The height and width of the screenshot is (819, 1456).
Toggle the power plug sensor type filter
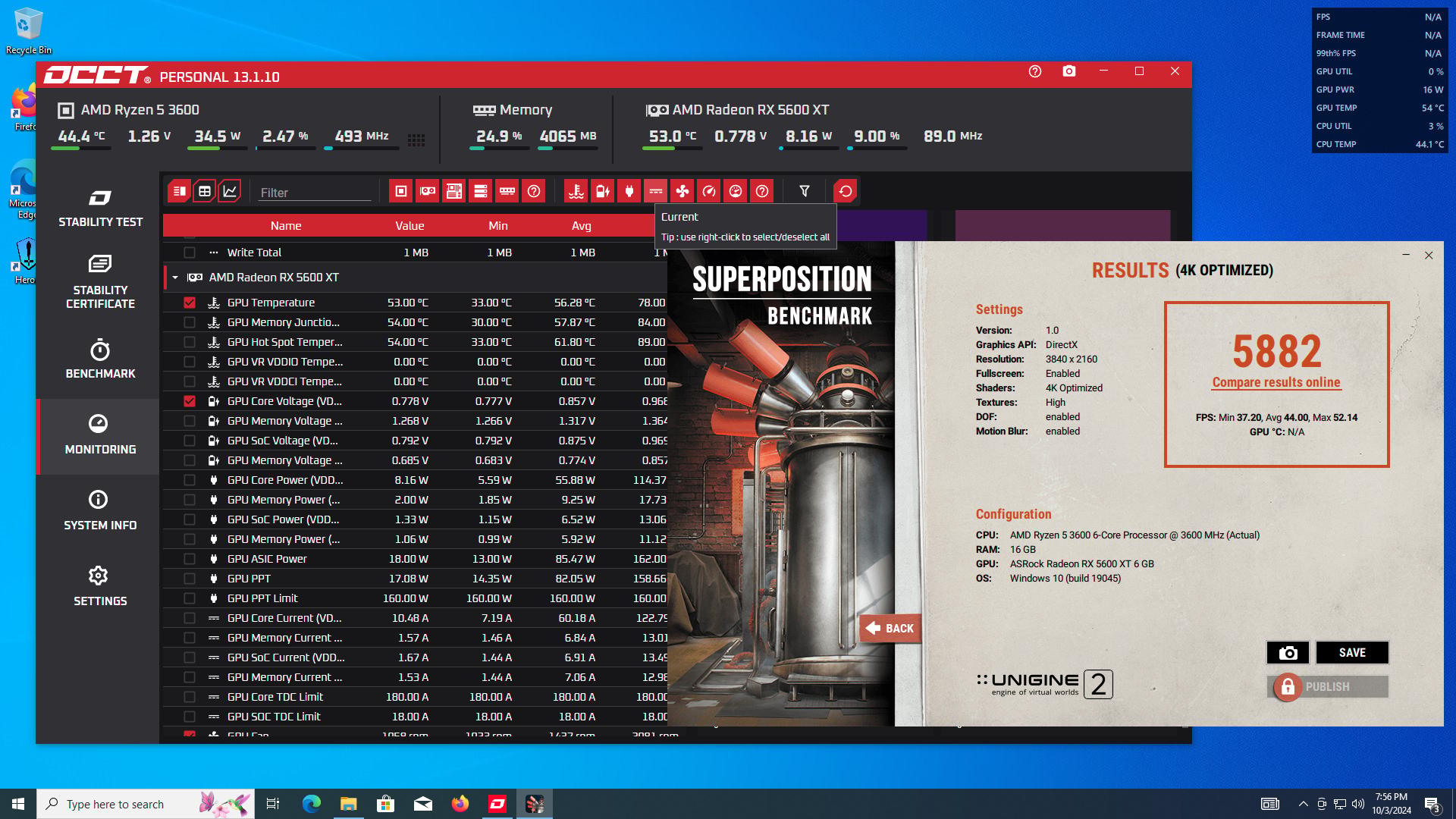[x=629, y=192]
